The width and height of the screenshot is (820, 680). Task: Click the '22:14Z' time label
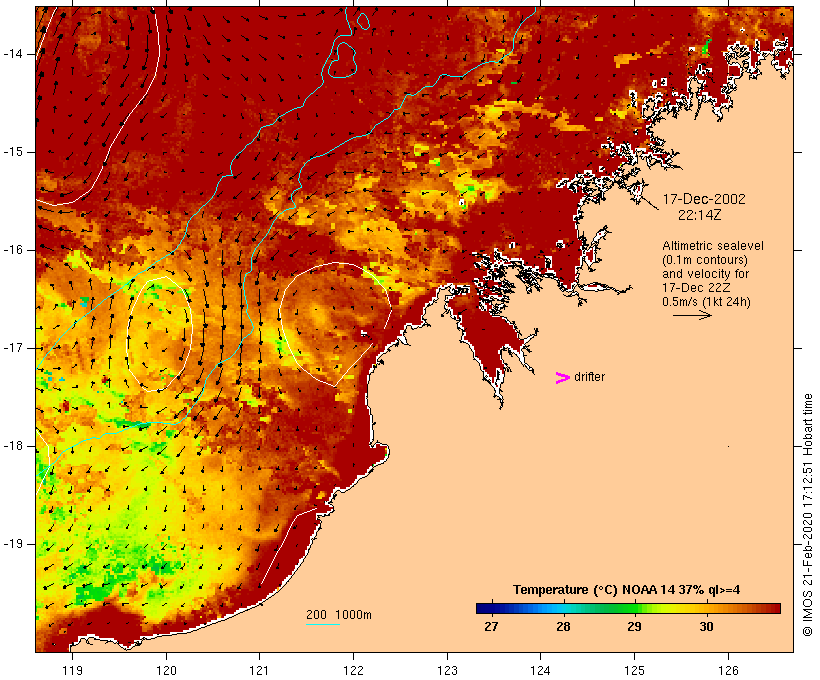click(700, 215)
